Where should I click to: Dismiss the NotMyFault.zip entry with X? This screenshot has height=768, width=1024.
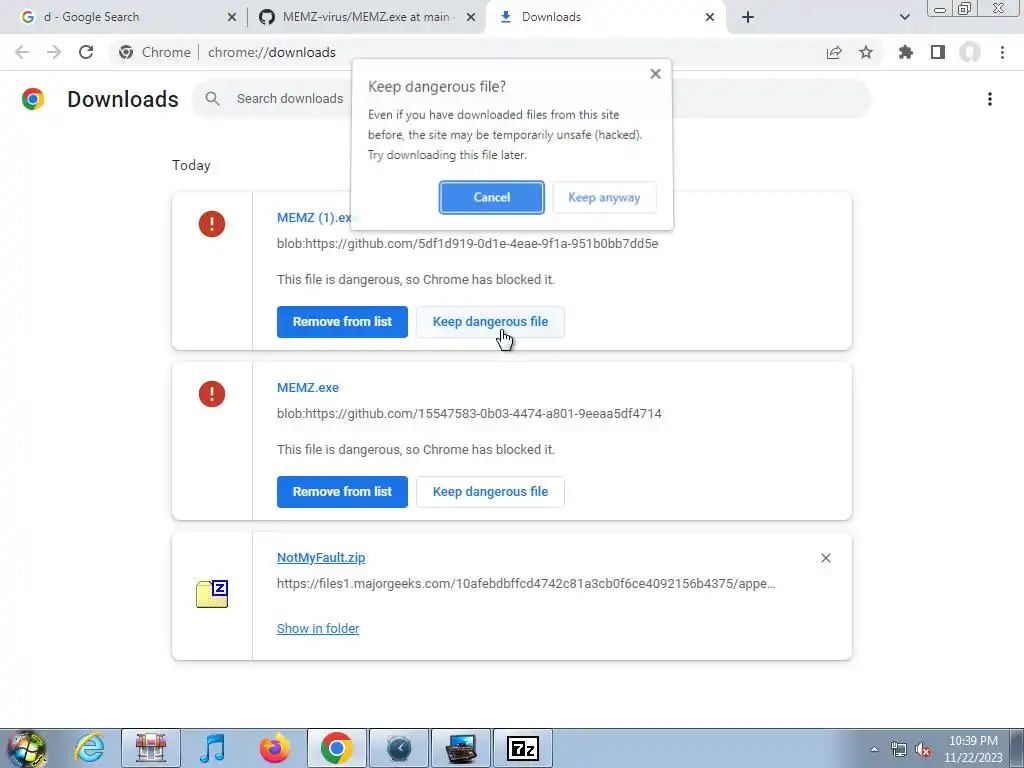click(x=825, y=558)
